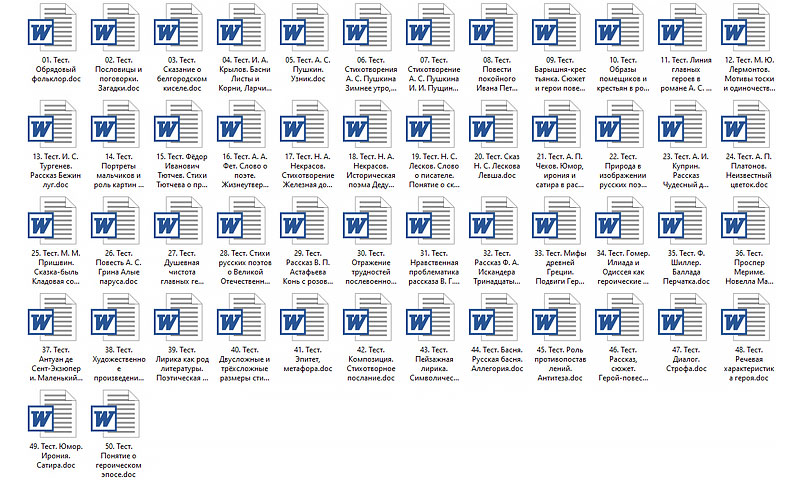This screenshot has height=482, width=800.
Task: Select Word icon 18. Тест. Н. А. Некрасов Историческая поэма
Action: pos(367,124)
